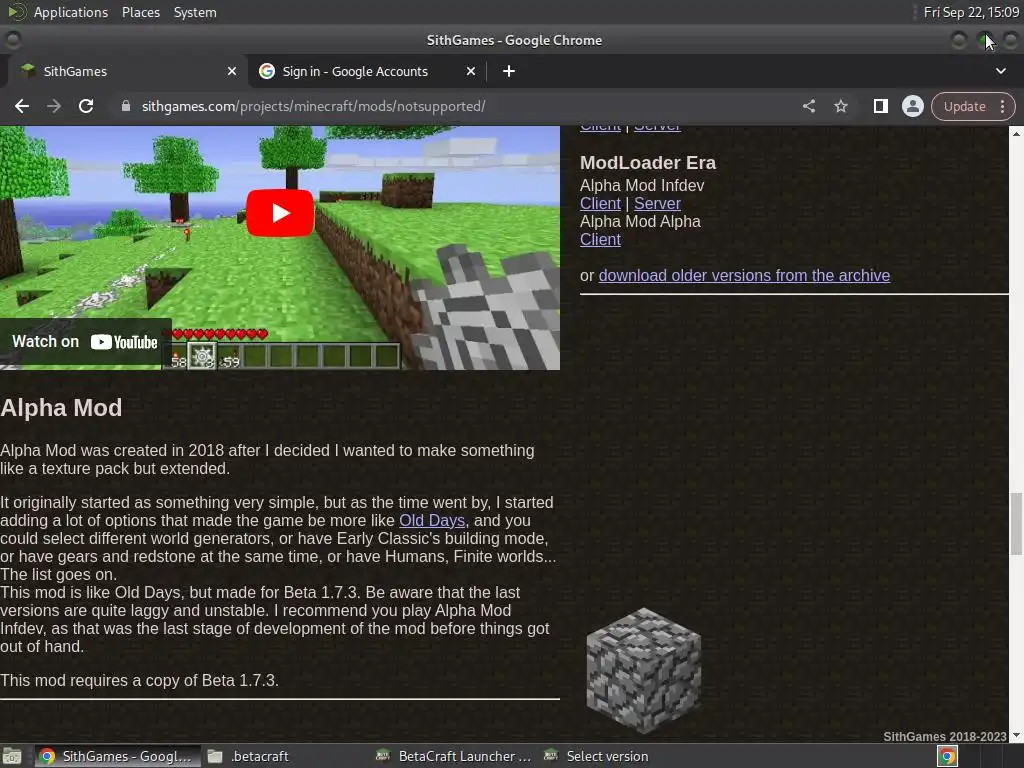Open a new browser tab
This screenshot has width=1024, height=768.
509,71
